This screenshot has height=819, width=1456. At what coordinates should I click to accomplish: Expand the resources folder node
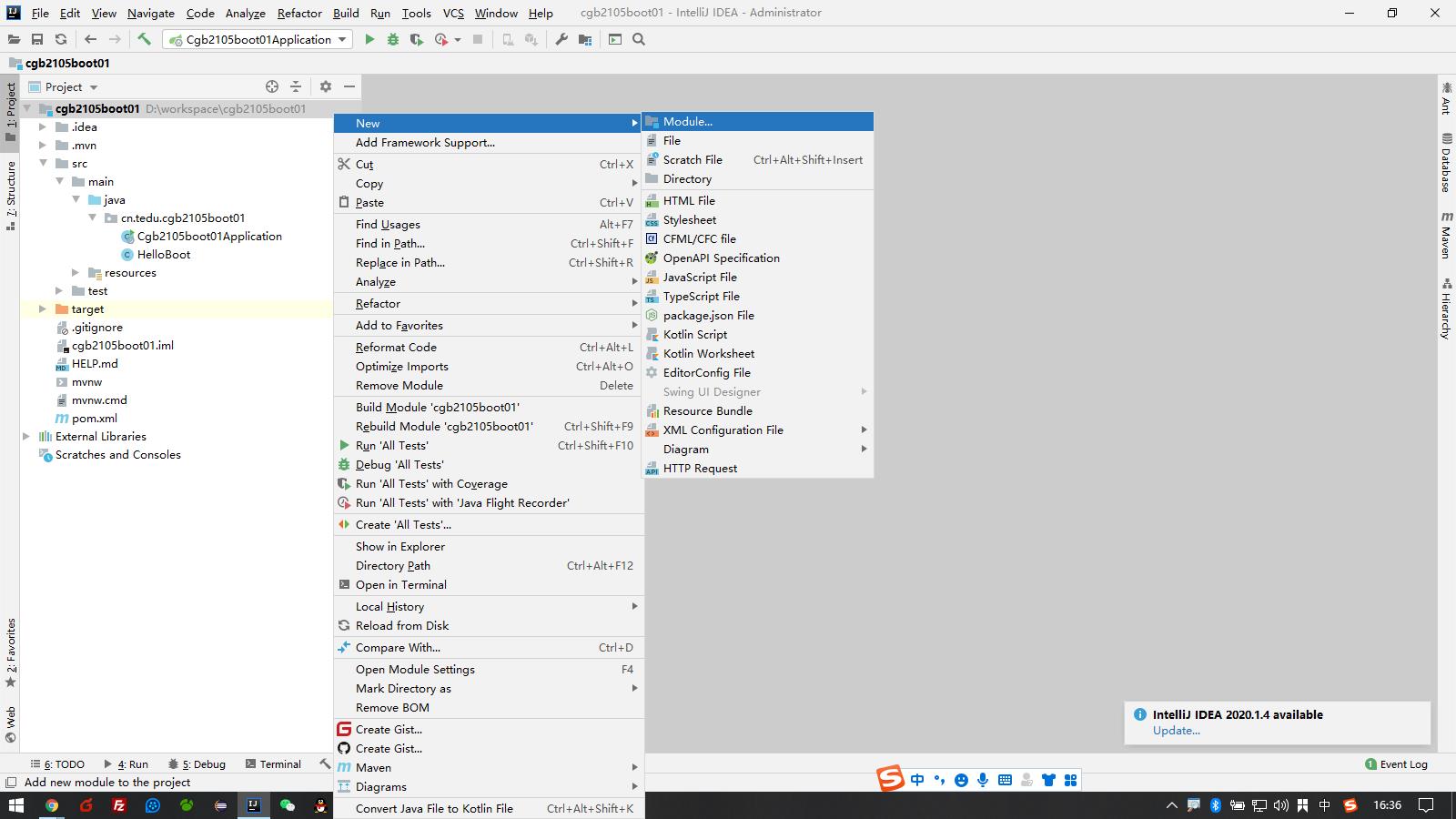pyautogui.click(x=76, y=273)
